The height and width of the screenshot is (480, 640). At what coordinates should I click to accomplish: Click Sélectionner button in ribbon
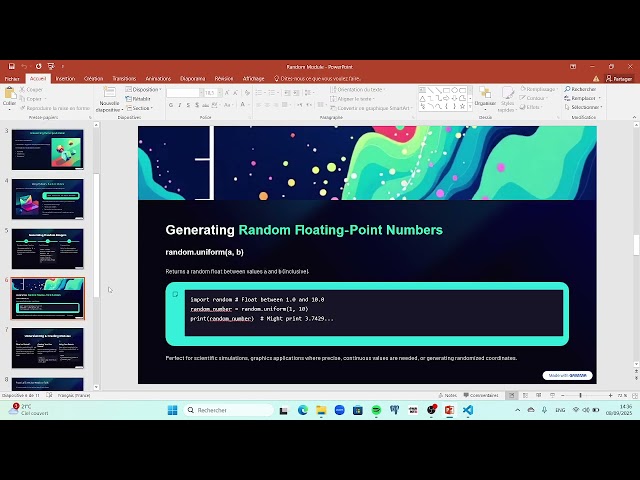[x=583, y=107]
